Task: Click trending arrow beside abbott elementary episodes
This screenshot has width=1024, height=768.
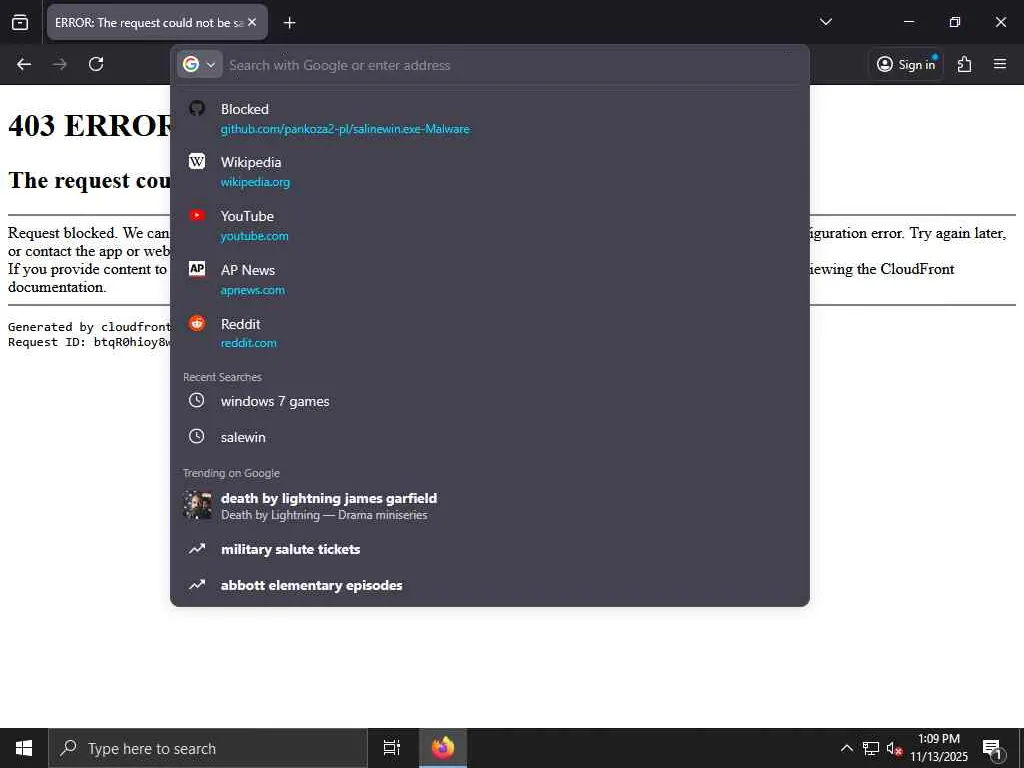Action: click(x=197, y=585)
